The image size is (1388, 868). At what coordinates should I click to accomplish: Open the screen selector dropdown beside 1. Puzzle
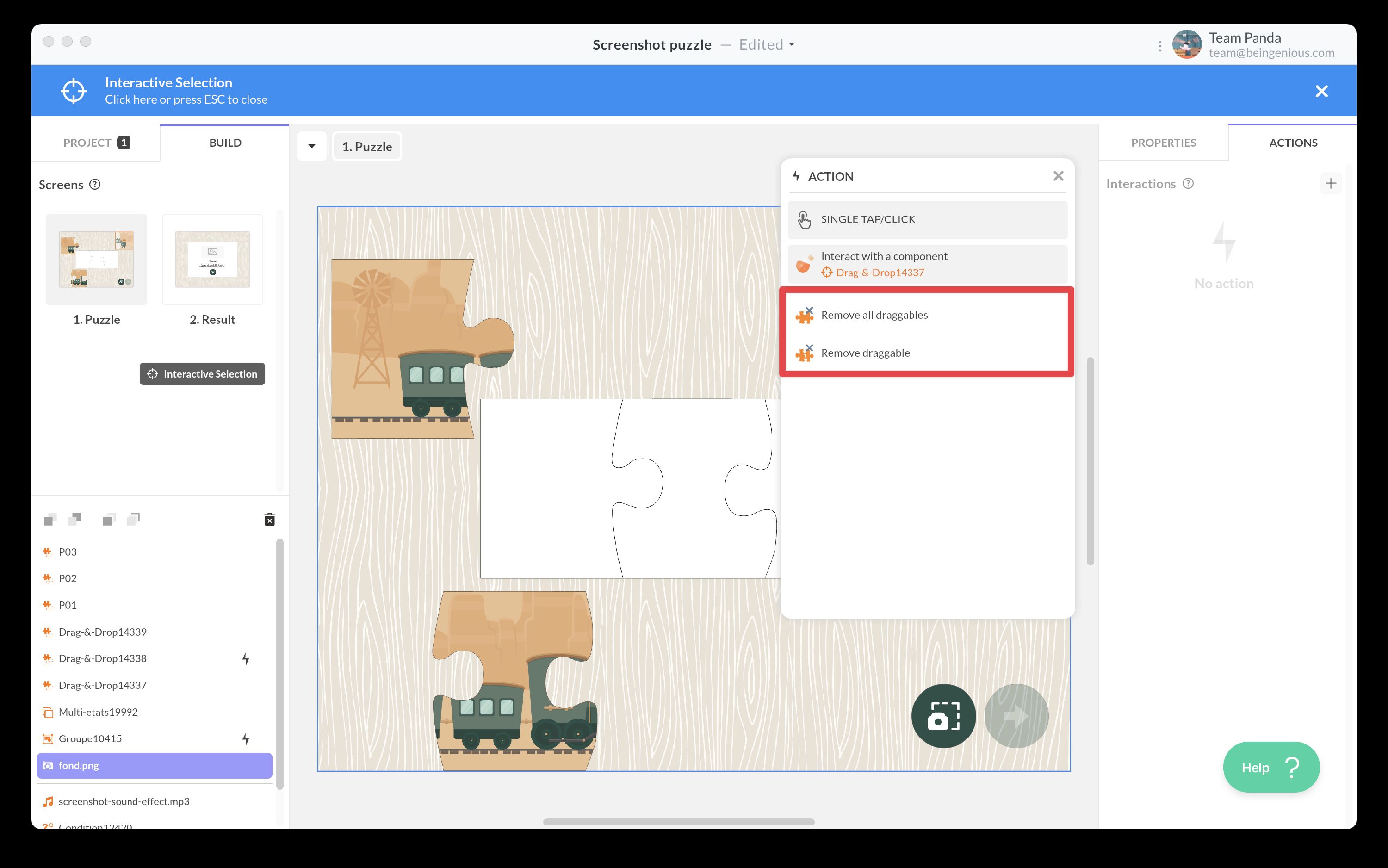312,146
